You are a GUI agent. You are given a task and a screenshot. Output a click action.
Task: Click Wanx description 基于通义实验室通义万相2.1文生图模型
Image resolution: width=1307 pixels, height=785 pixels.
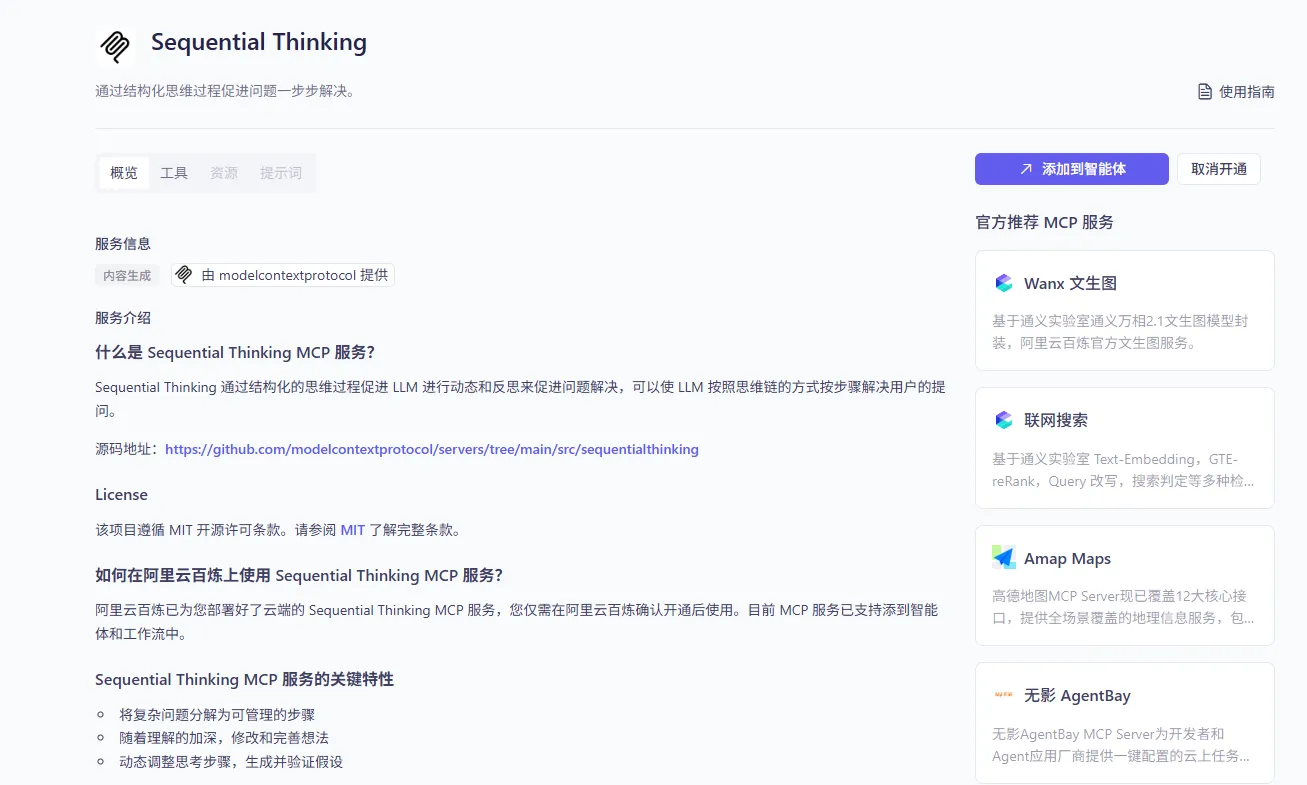(x=1120, y=332)
